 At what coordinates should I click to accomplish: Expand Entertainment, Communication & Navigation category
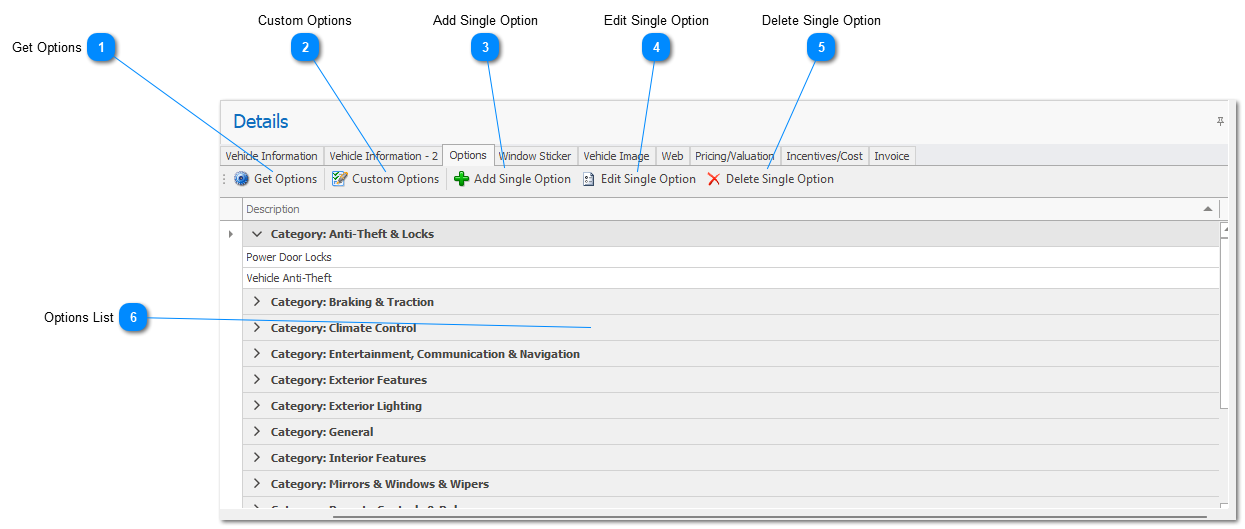[x=256, y=354]
